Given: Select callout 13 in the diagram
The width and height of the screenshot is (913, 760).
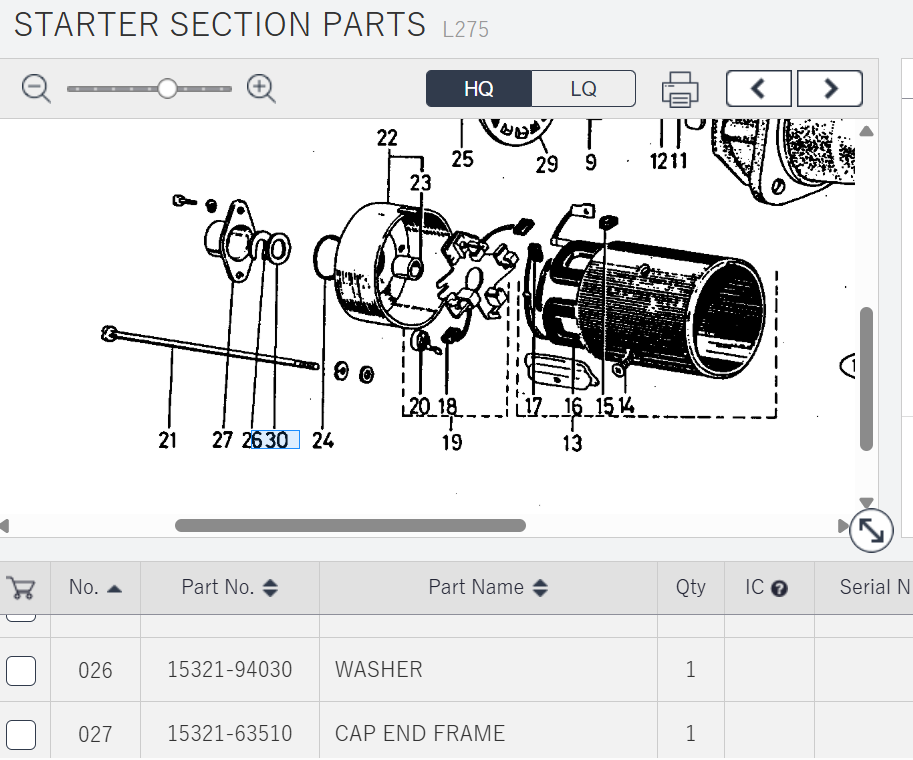Looking at the screenshot, I should pos(572,443).
